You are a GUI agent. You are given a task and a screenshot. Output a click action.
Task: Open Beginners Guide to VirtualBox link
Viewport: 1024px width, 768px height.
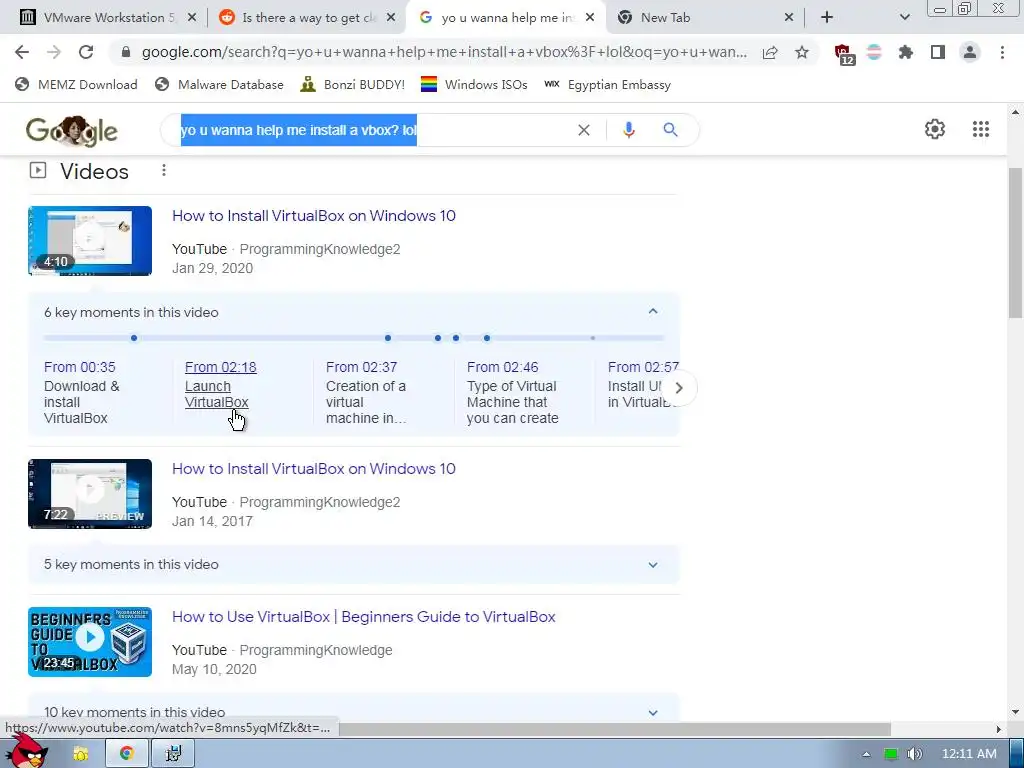[x=364, y=616]
